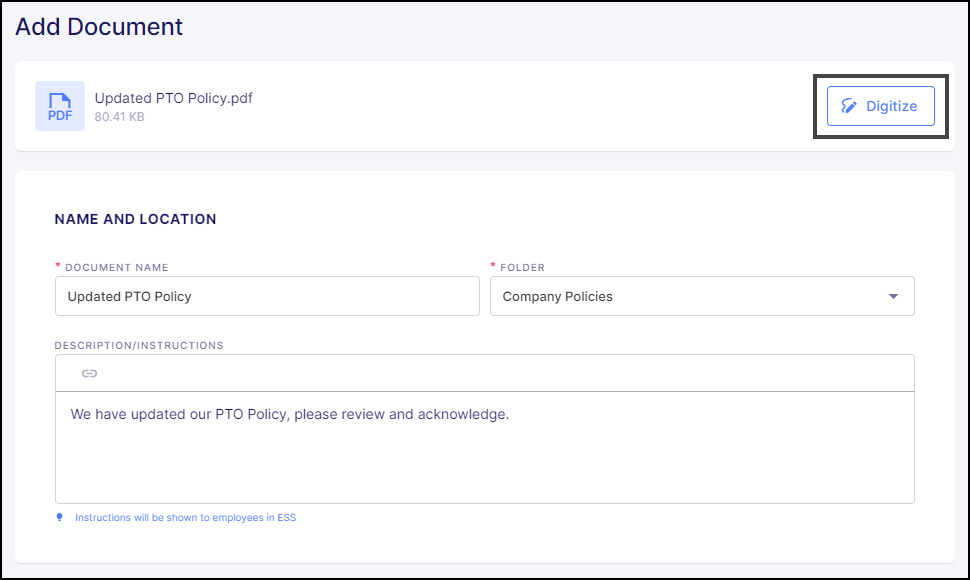Screen dimensions: 970x580
Task: Click the link icon in the description toolbar
Action: pyautogui.click(x=90, y=373)
